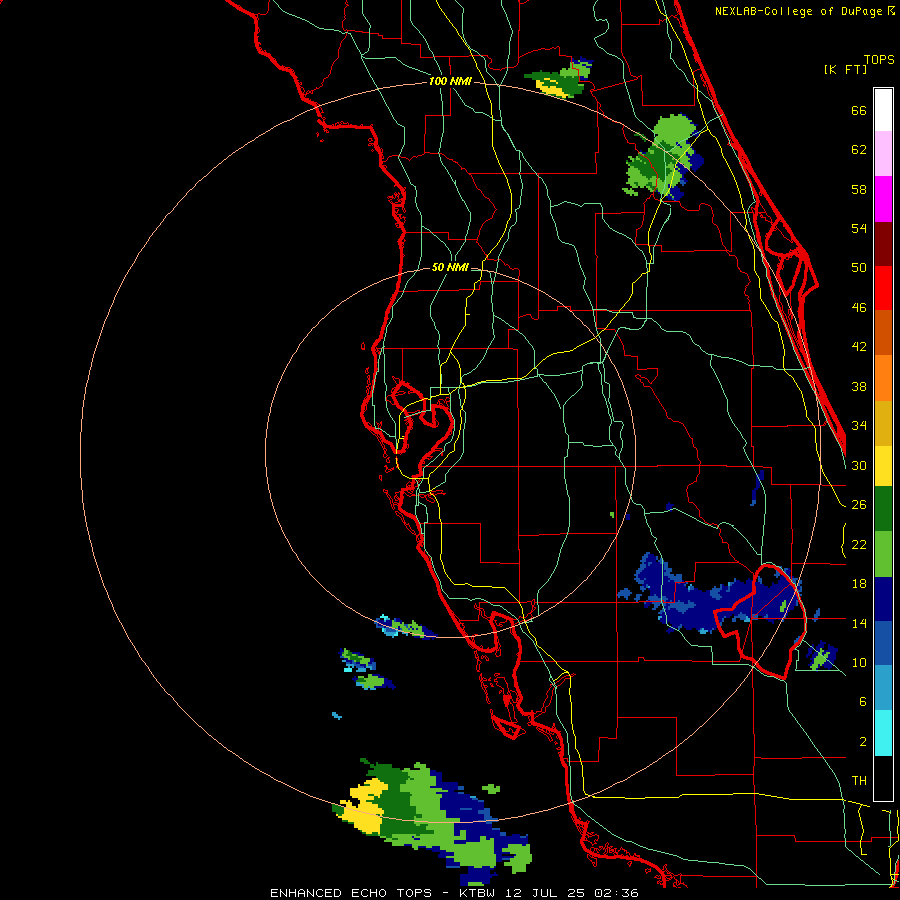Click the 50 value on the scale
900x900 pixels.
tap(859, 268)
